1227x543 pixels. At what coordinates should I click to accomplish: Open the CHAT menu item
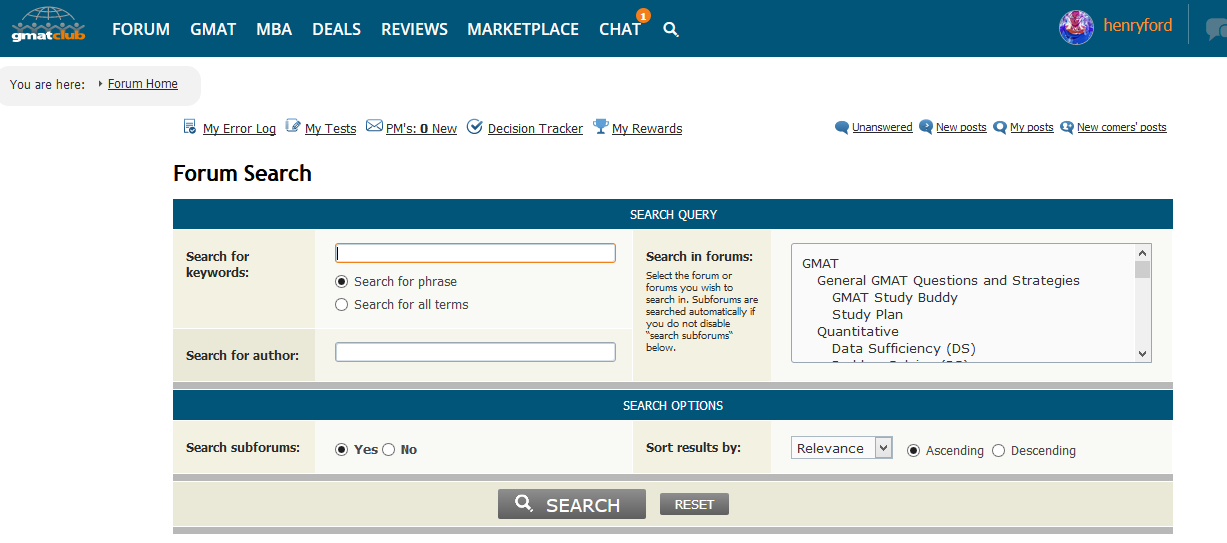[619, 30]
